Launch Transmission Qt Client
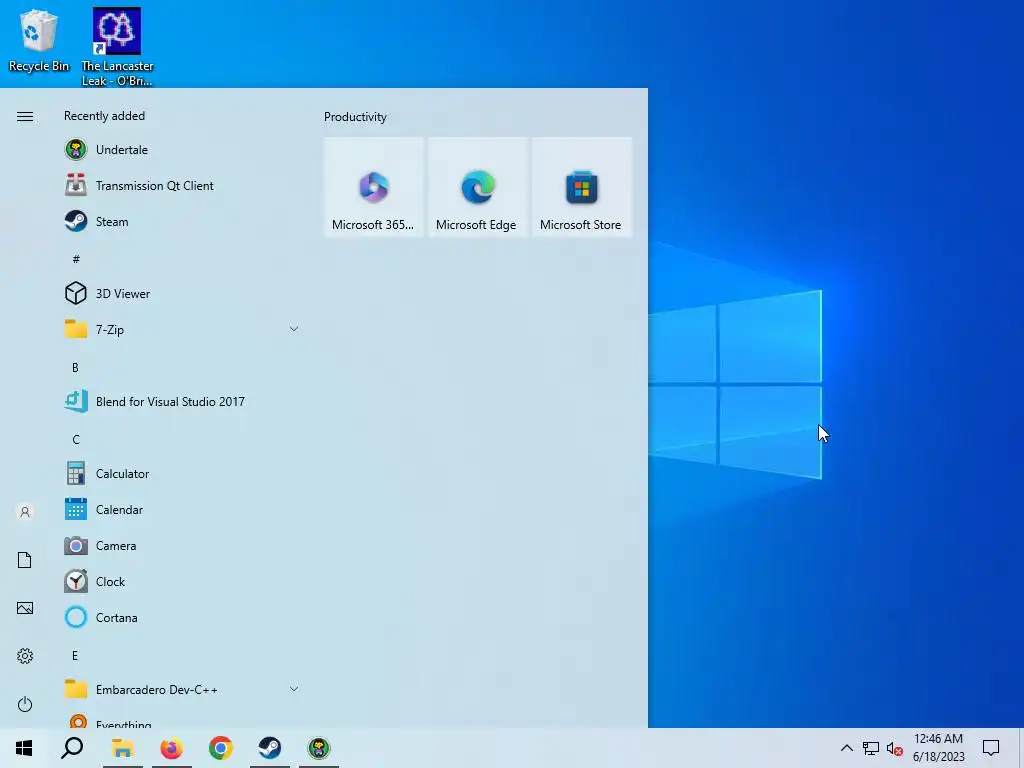Image resolution: width=1024 pixels, height=768 pixels. tap(182, 185)
